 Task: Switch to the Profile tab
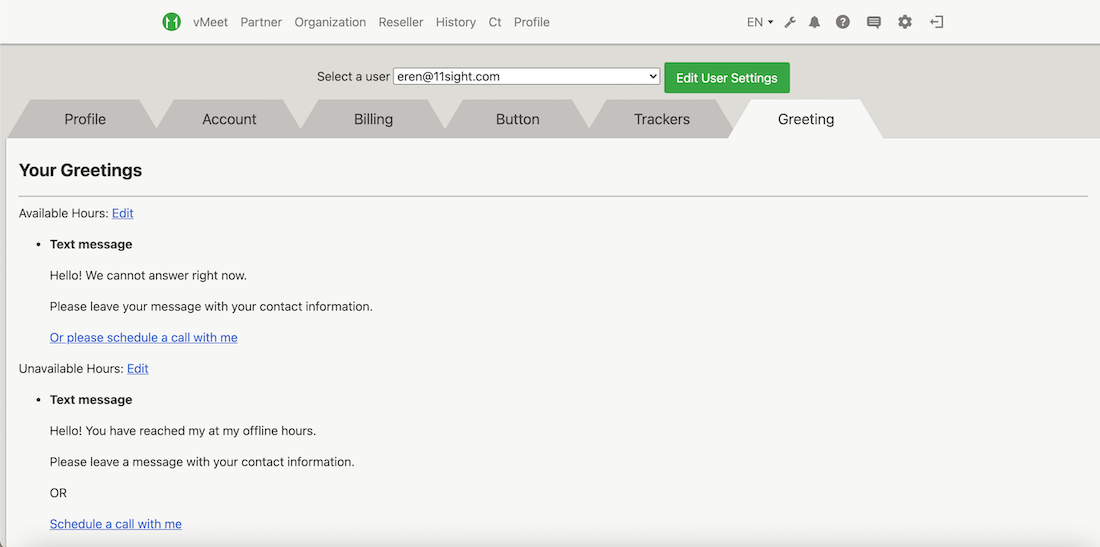tap(85, 119)
